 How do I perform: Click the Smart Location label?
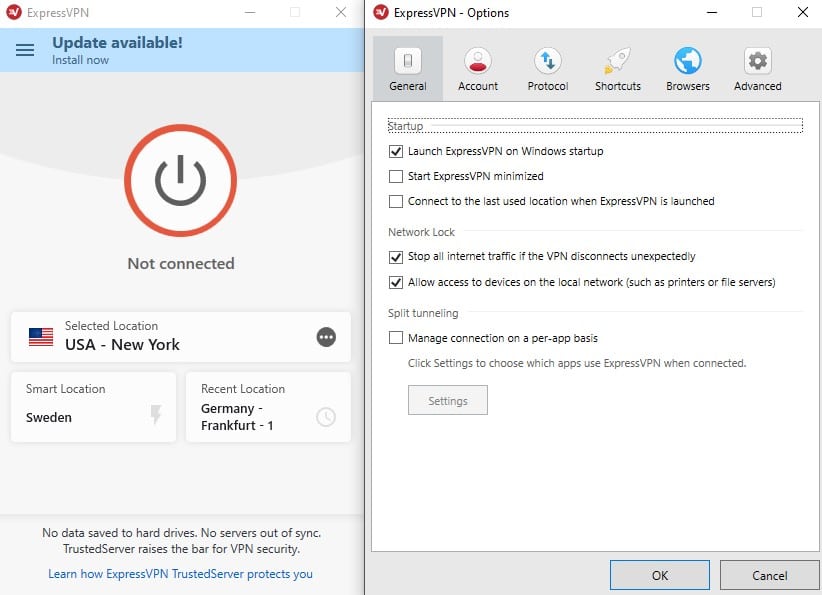pos(66,389)
